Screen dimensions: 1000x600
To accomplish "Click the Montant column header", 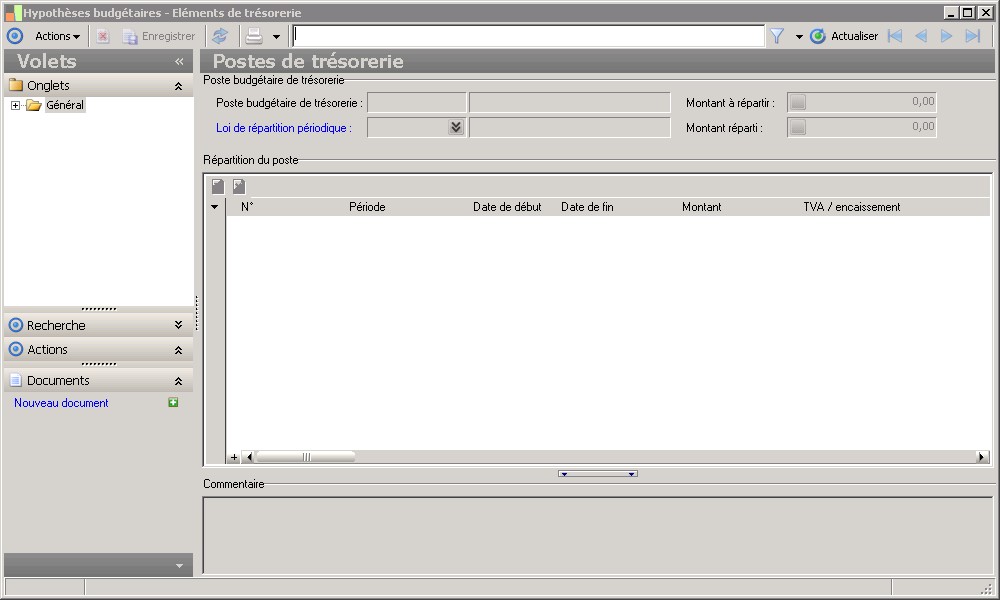I will pyautogui.click(x=702, y=207).
